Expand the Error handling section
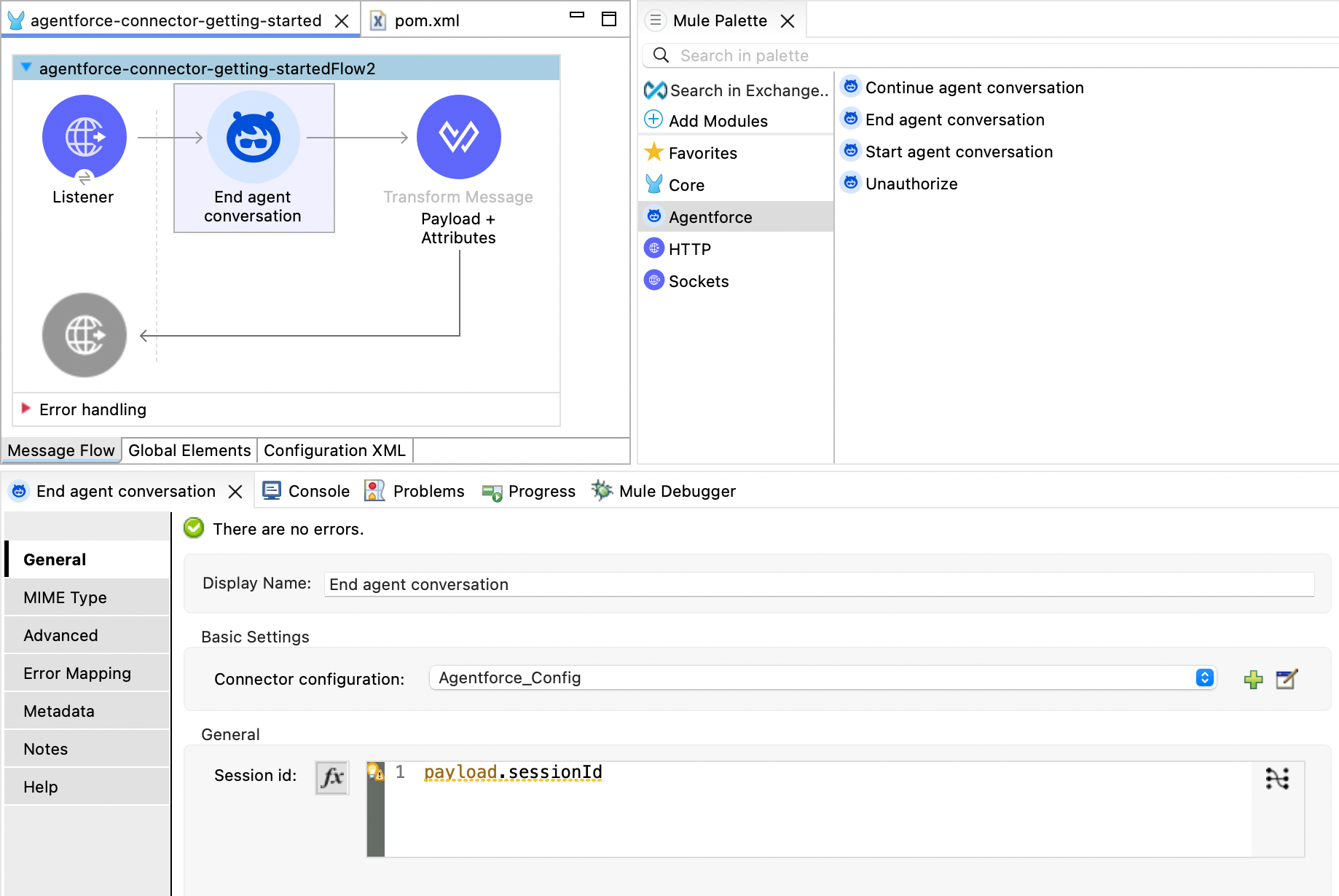 26,408
